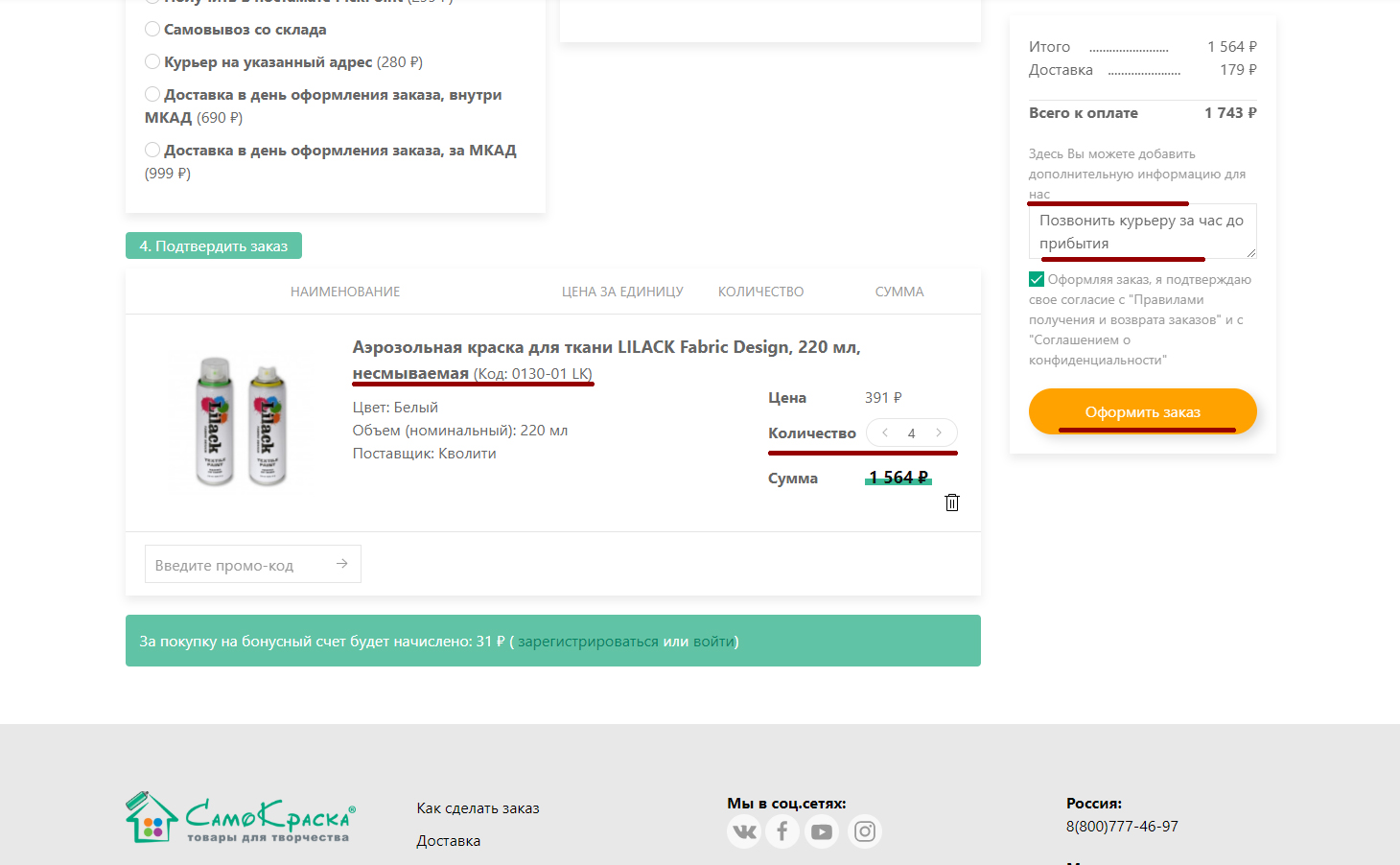Choose same-day delivery внутри МКАД
The height and width of the screenshot is (865, 1400).
coord(152,94)
